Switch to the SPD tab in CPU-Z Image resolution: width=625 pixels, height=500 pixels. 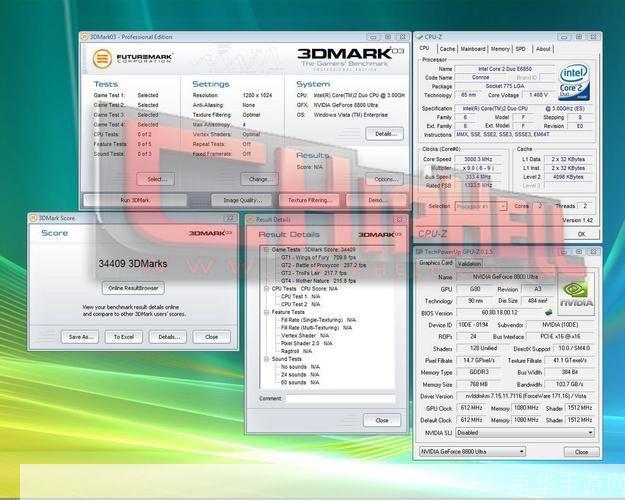click(x=521, y=49)
